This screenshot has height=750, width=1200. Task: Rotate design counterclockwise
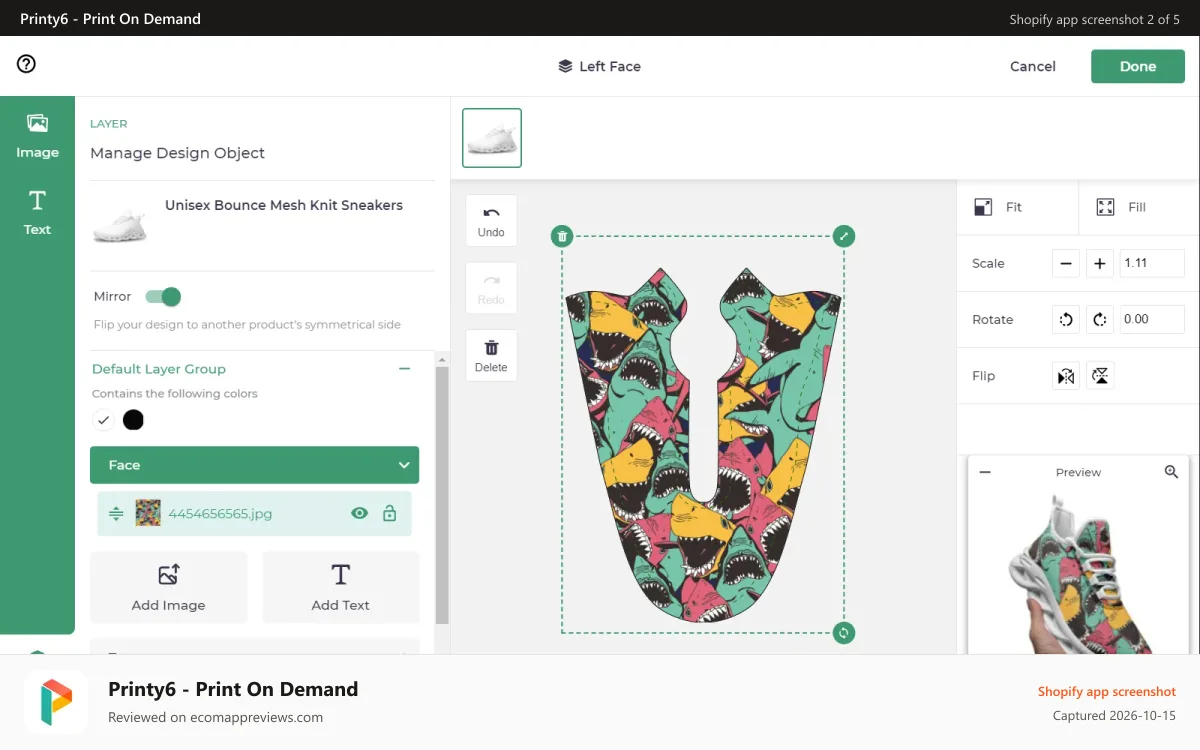coord(1066,320)
